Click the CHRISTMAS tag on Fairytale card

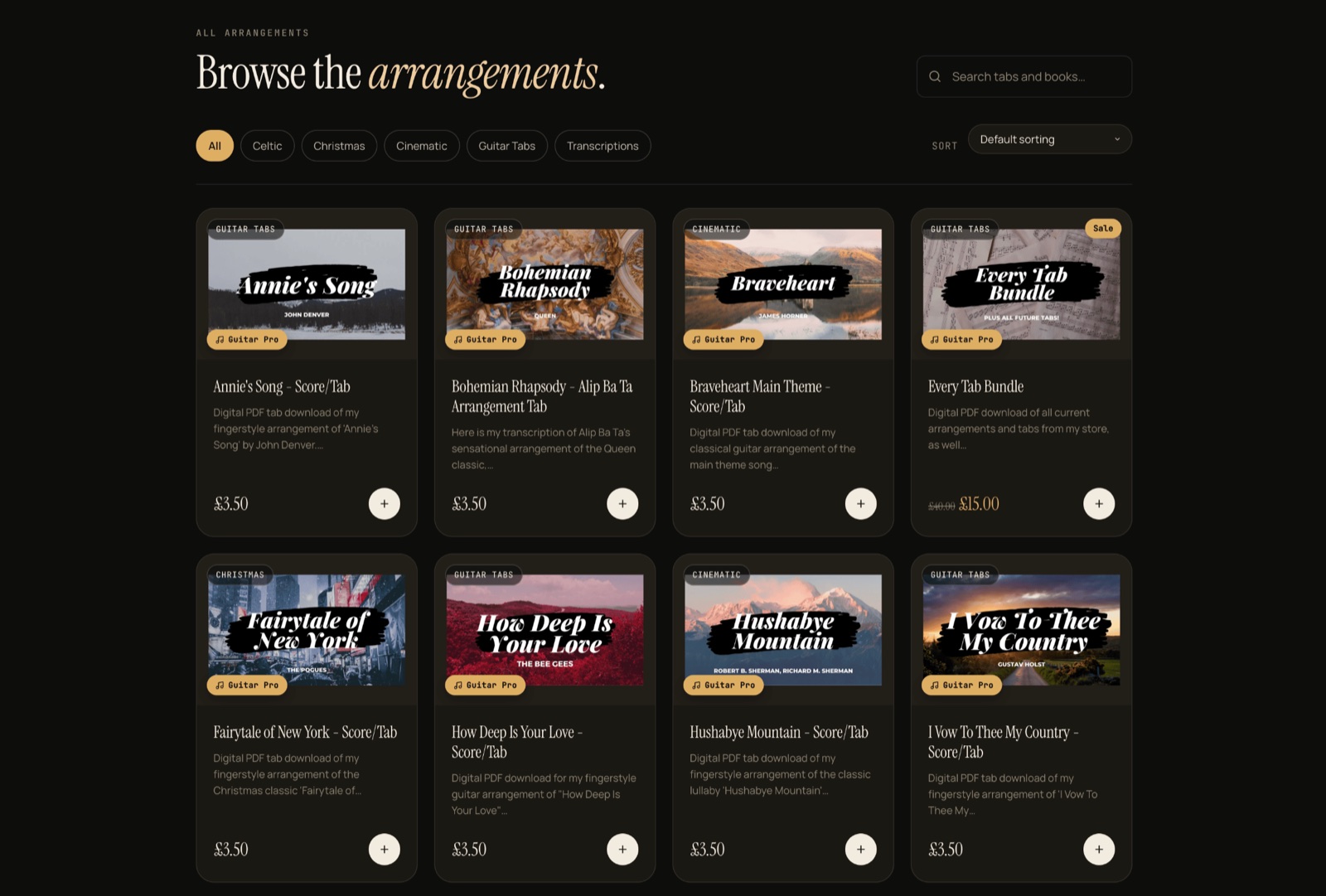click(x=240, y=574)
